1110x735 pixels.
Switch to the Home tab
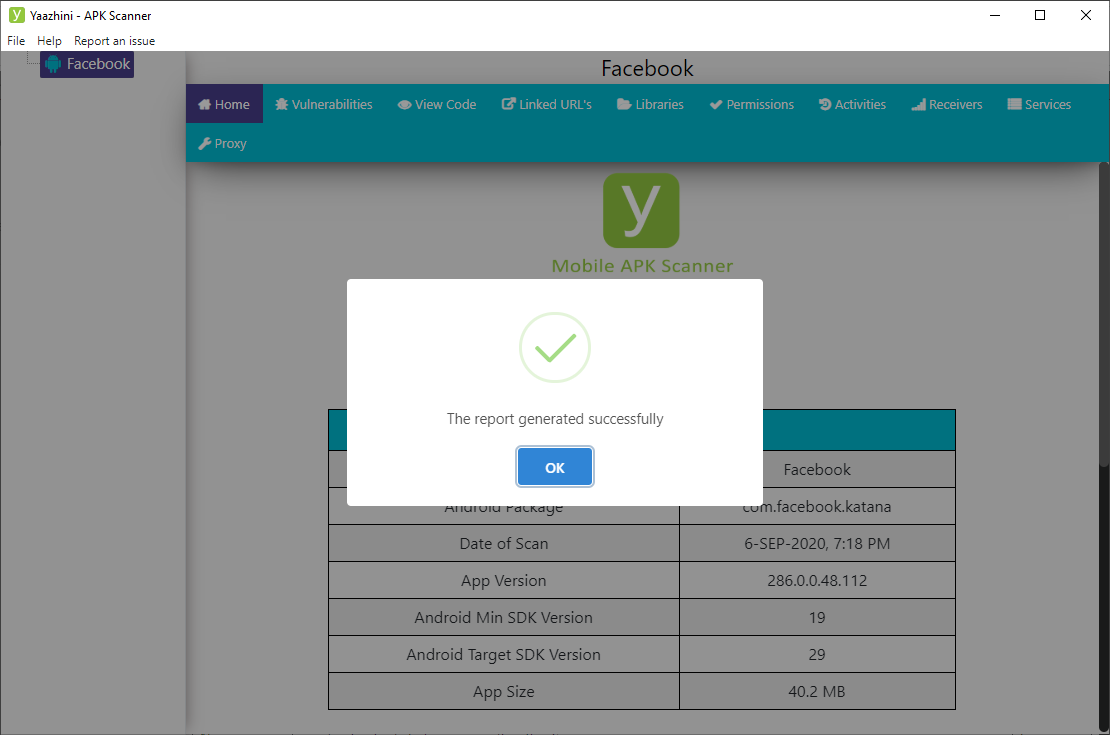click(x=224, y=104)
